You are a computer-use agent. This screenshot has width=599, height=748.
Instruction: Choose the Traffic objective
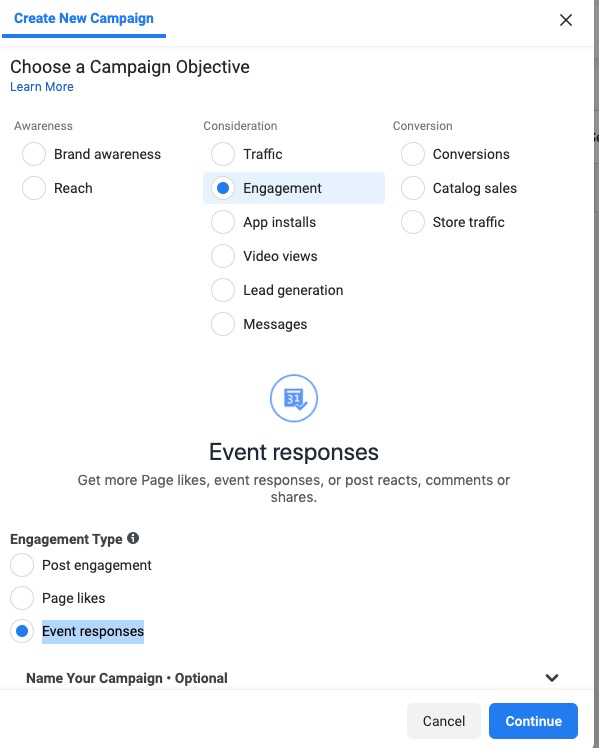tap(223, 154)
